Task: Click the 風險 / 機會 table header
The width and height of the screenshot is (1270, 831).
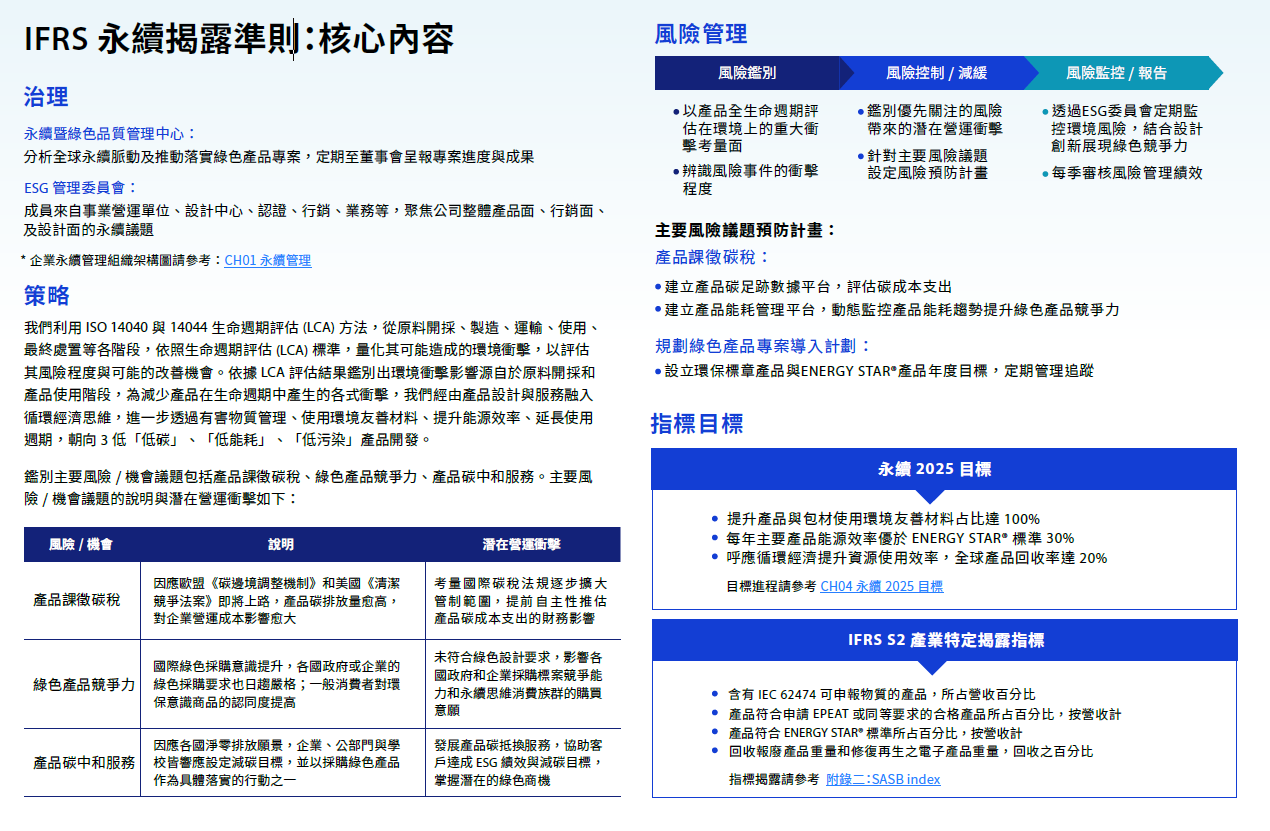Action: (x=81, y=545)
